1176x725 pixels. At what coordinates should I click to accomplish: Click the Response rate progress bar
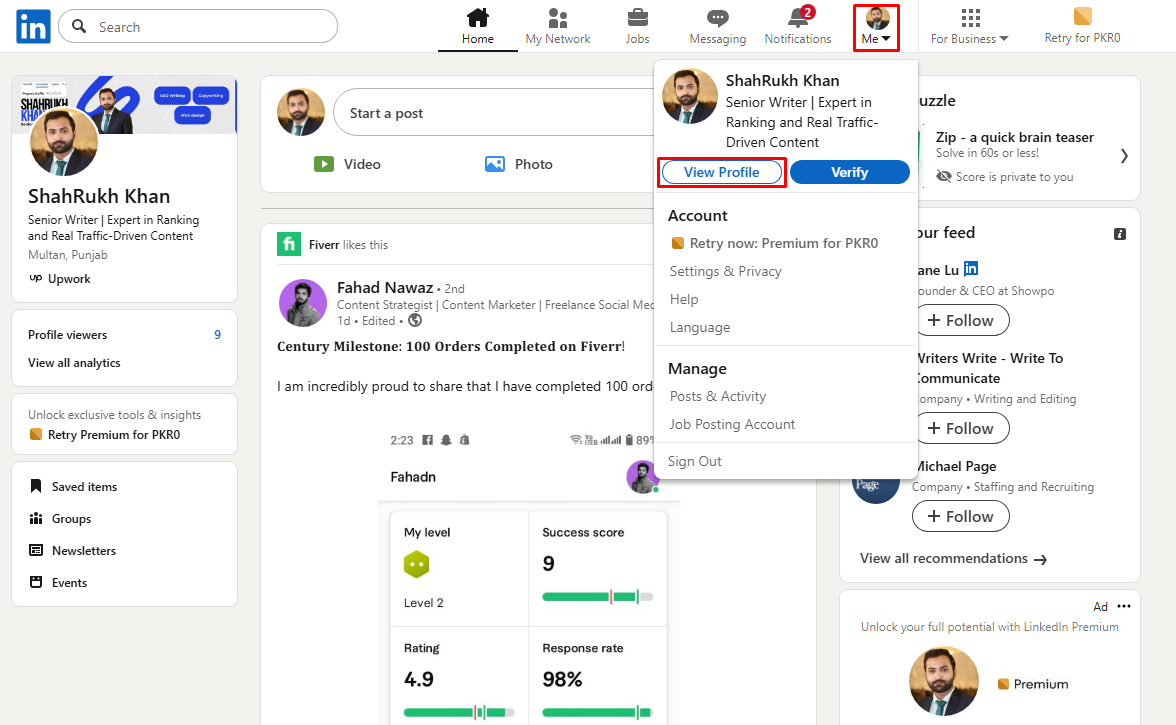click(598, 712)
